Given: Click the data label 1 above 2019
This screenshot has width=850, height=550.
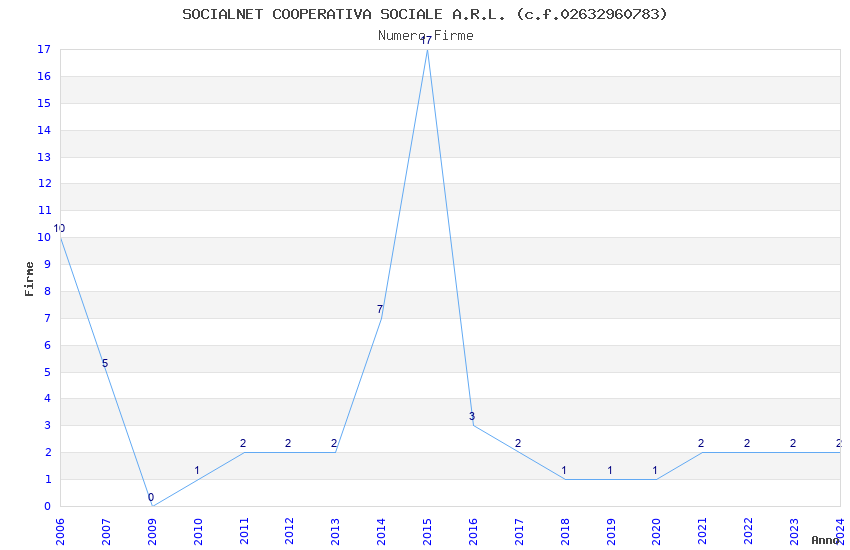Looking at the screenshot, I should point(610,470).
